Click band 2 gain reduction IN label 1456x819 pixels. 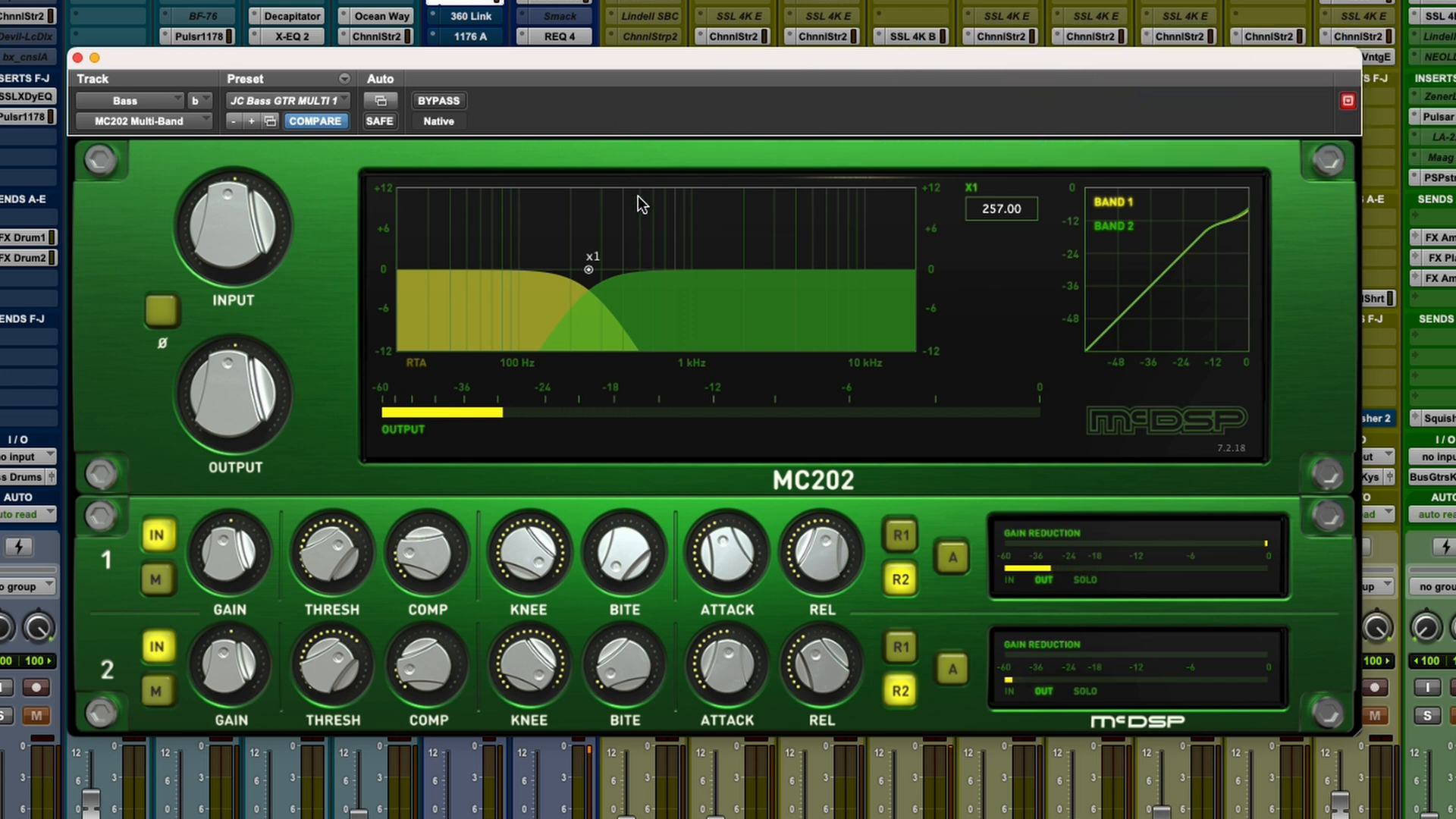click(x=1009, y=692)
